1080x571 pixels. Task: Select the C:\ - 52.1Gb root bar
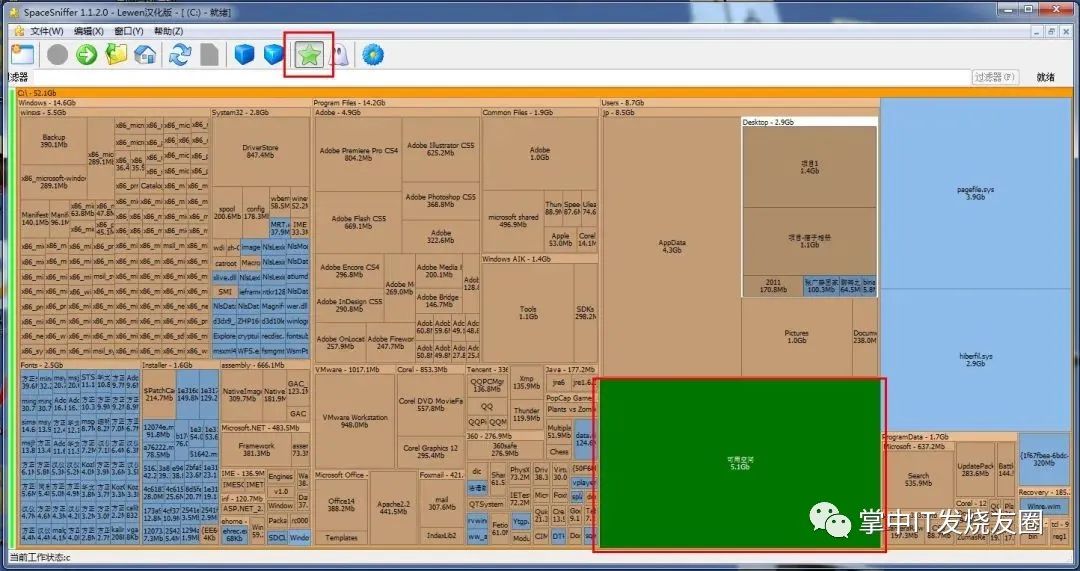[544, 93]
